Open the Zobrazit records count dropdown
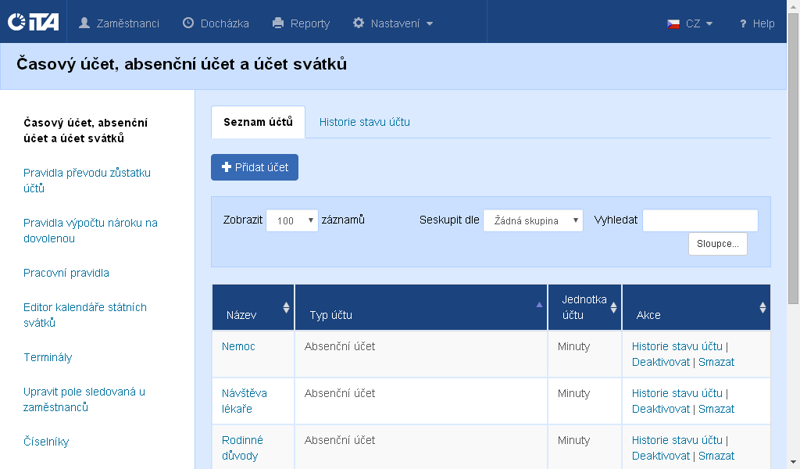800x469 pixels. point(292,220)
